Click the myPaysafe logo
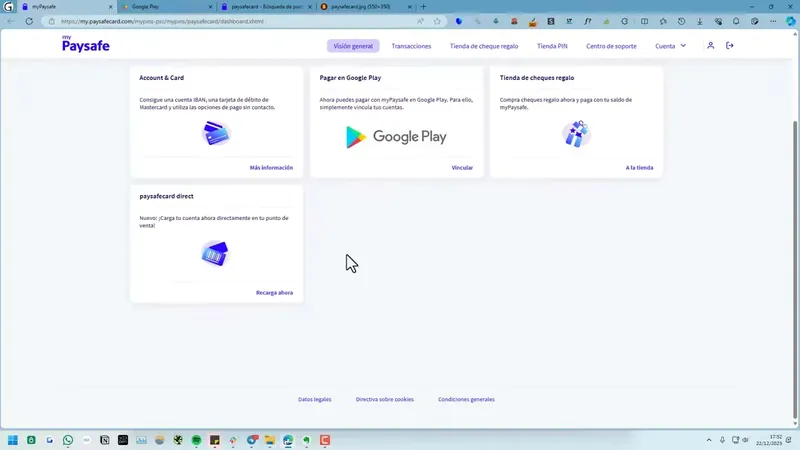 pos(86,44)
